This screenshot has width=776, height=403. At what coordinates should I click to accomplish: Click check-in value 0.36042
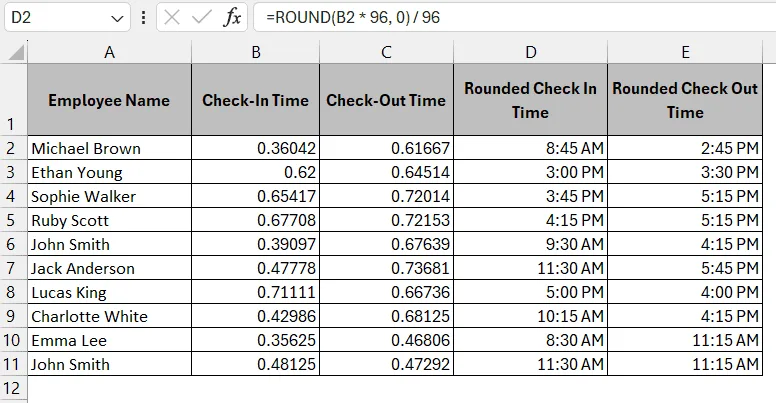point(255,148)
